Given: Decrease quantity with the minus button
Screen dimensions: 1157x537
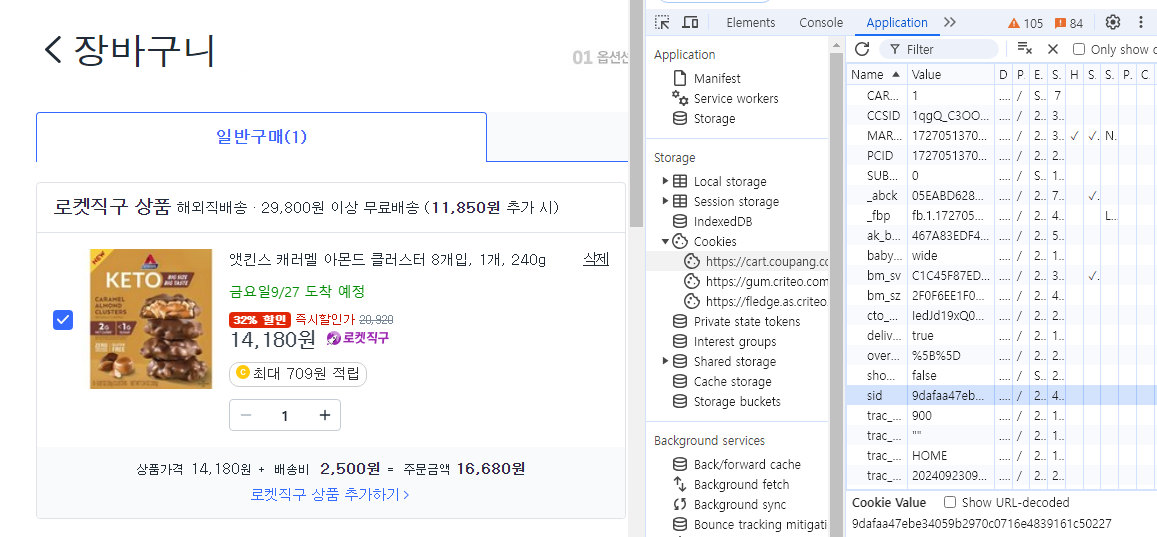Looking at the screenshot, I should click(x=246, y=415).
